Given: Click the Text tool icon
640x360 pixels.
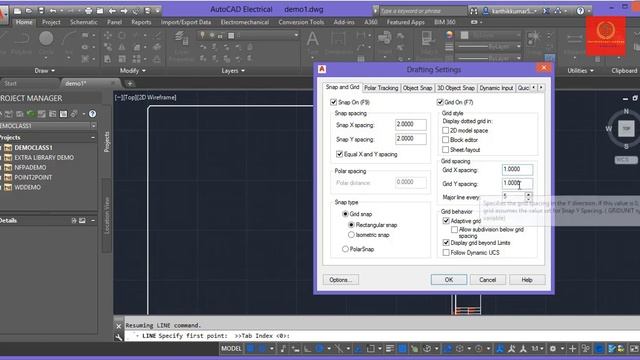Looking at the screenshot, I should click(x=312, y=39).
